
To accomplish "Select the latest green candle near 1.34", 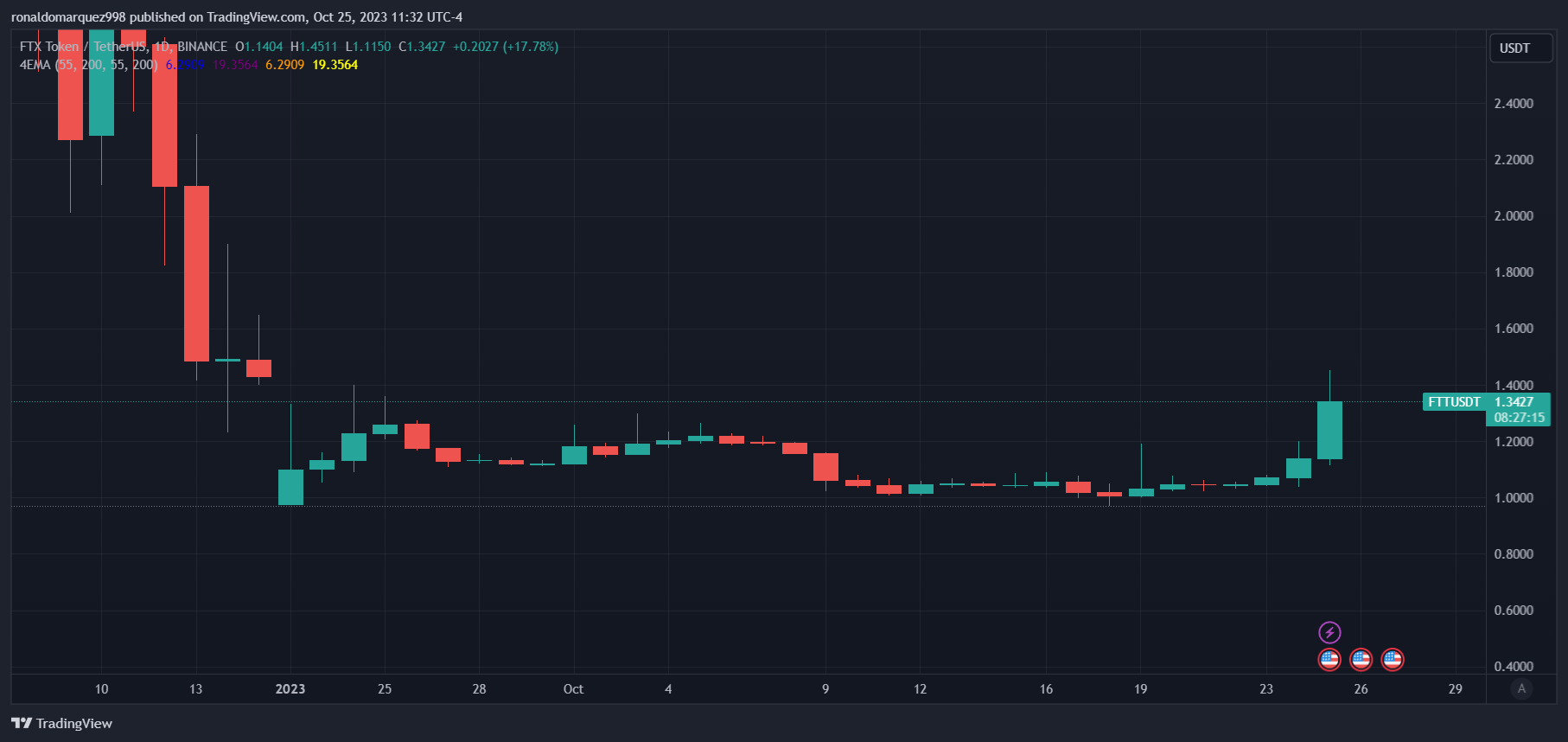I will pos(1329,430).
